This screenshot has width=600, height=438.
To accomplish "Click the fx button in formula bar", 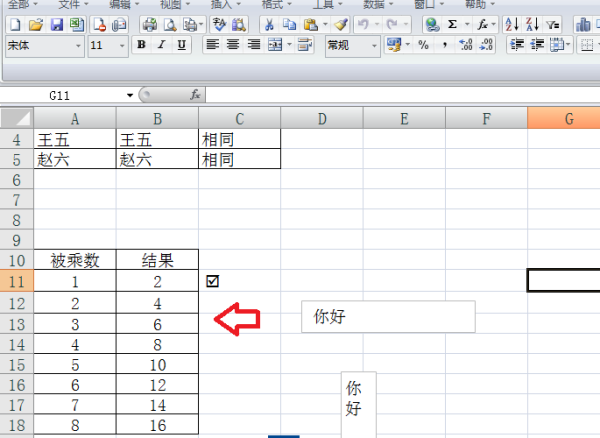I will point(195,94).
